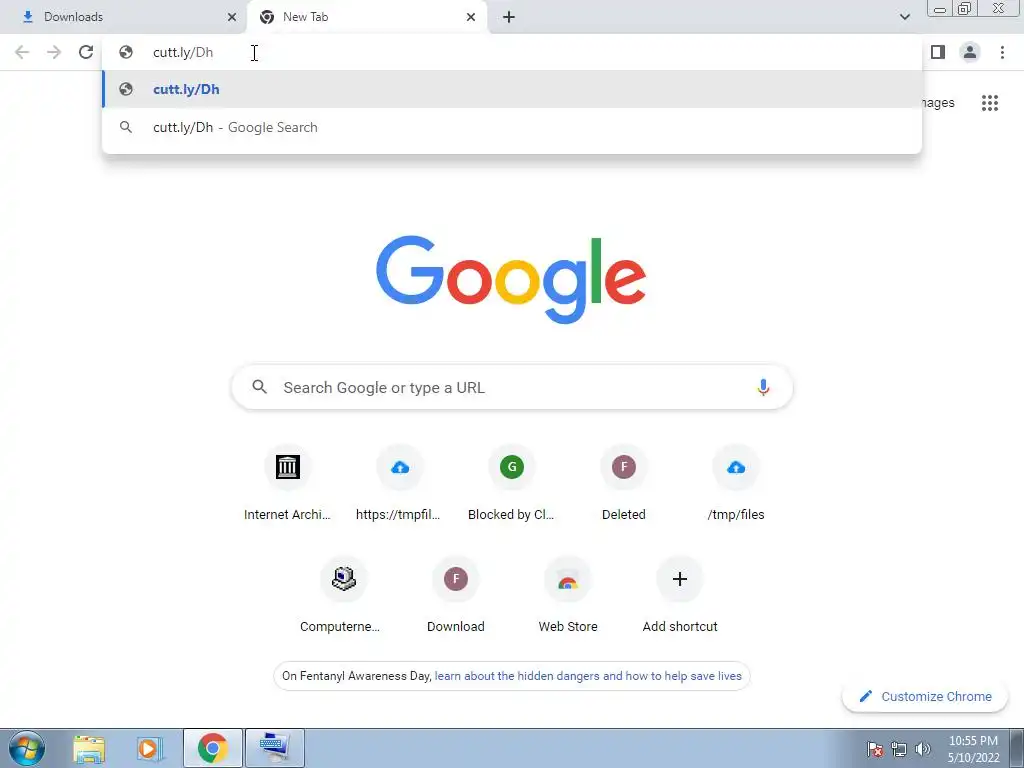Choose cutt.ly/Dh Google Search suggestion

click(x=512, y=127)
